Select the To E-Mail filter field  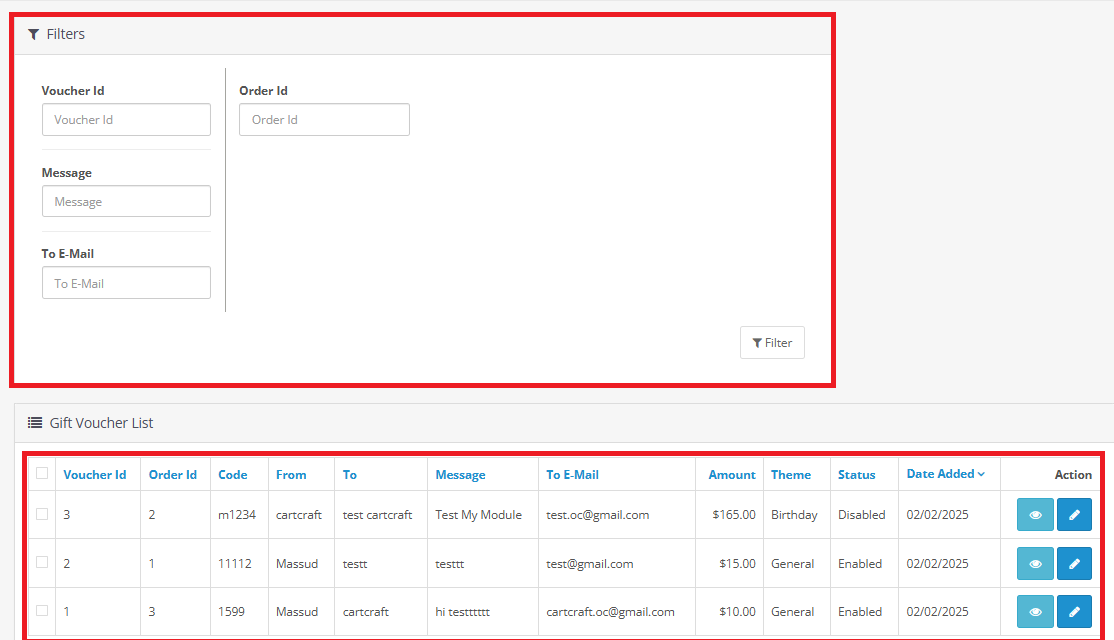pos(126,283)
